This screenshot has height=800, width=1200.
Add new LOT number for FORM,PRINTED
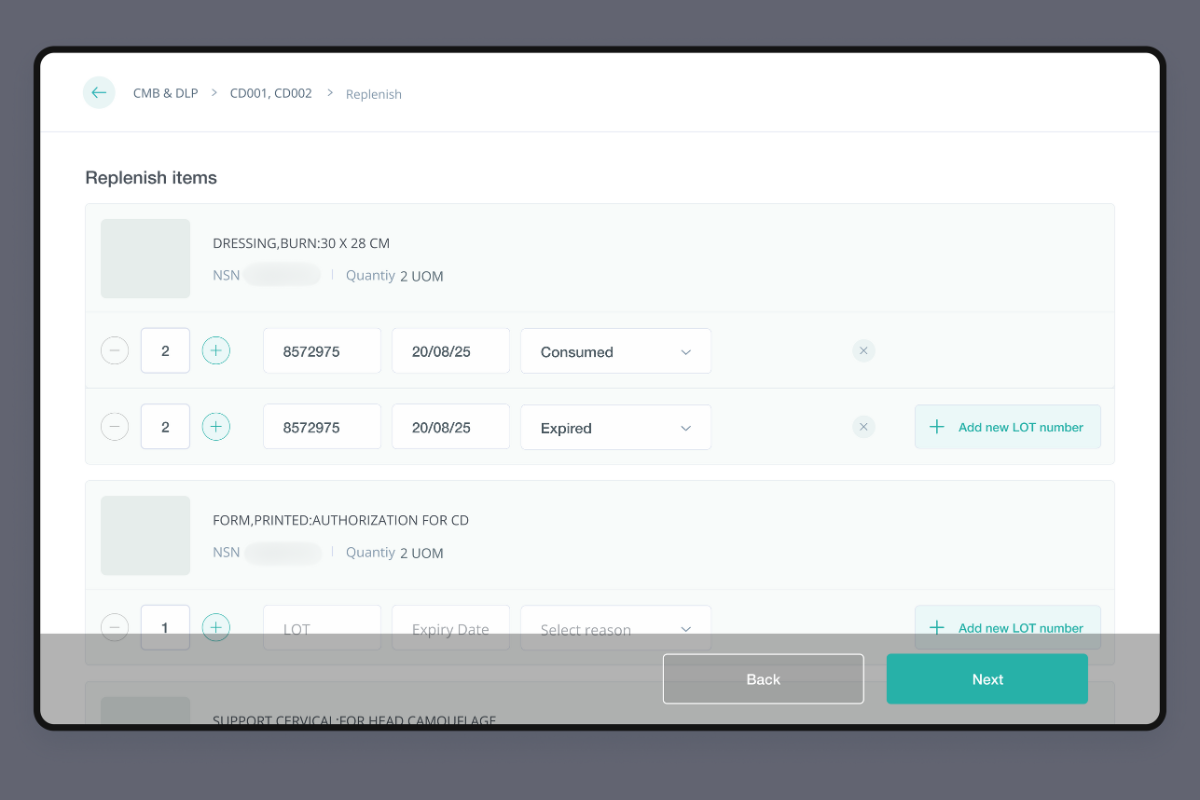[1008, 628]
